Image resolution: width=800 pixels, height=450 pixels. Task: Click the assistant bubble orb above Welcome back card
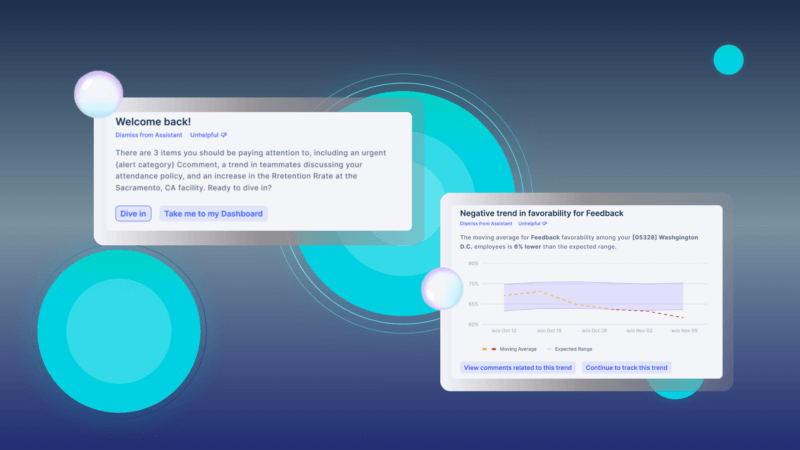pos(98,95)
